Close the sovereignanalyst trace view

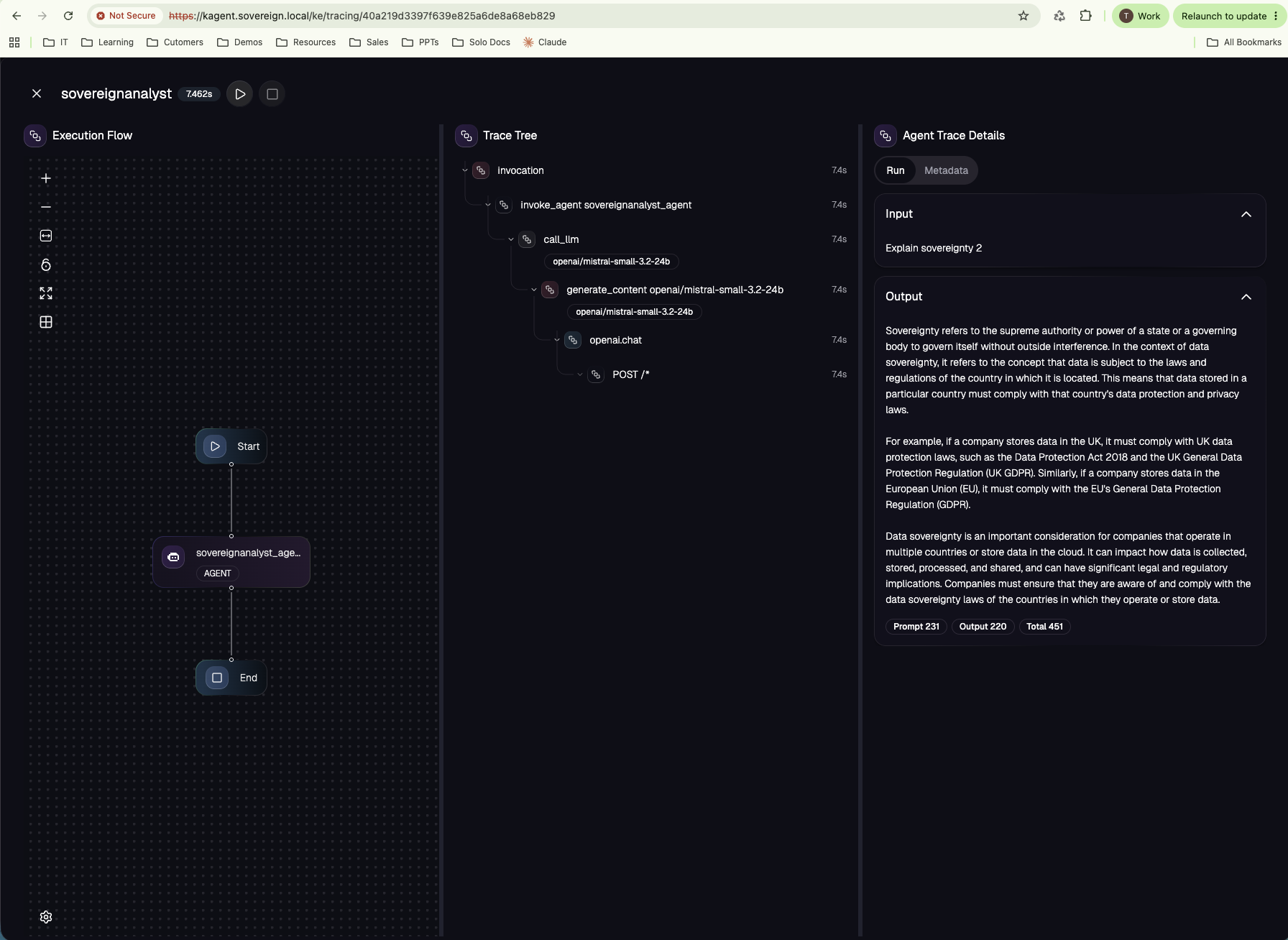click(37, 93)
